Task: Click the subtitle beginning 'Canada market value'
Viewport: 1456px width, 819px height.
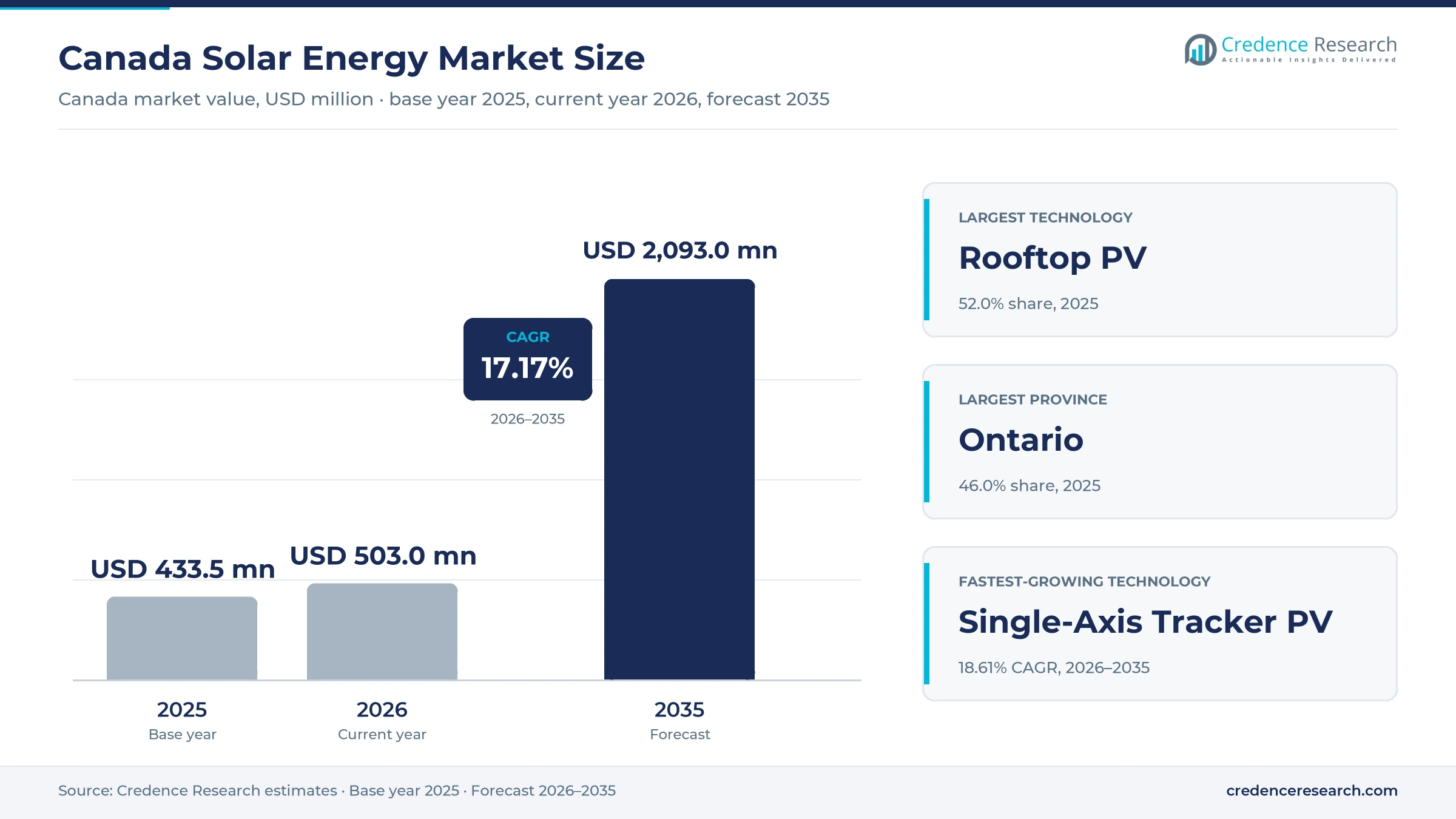Action: coord(443,99)
